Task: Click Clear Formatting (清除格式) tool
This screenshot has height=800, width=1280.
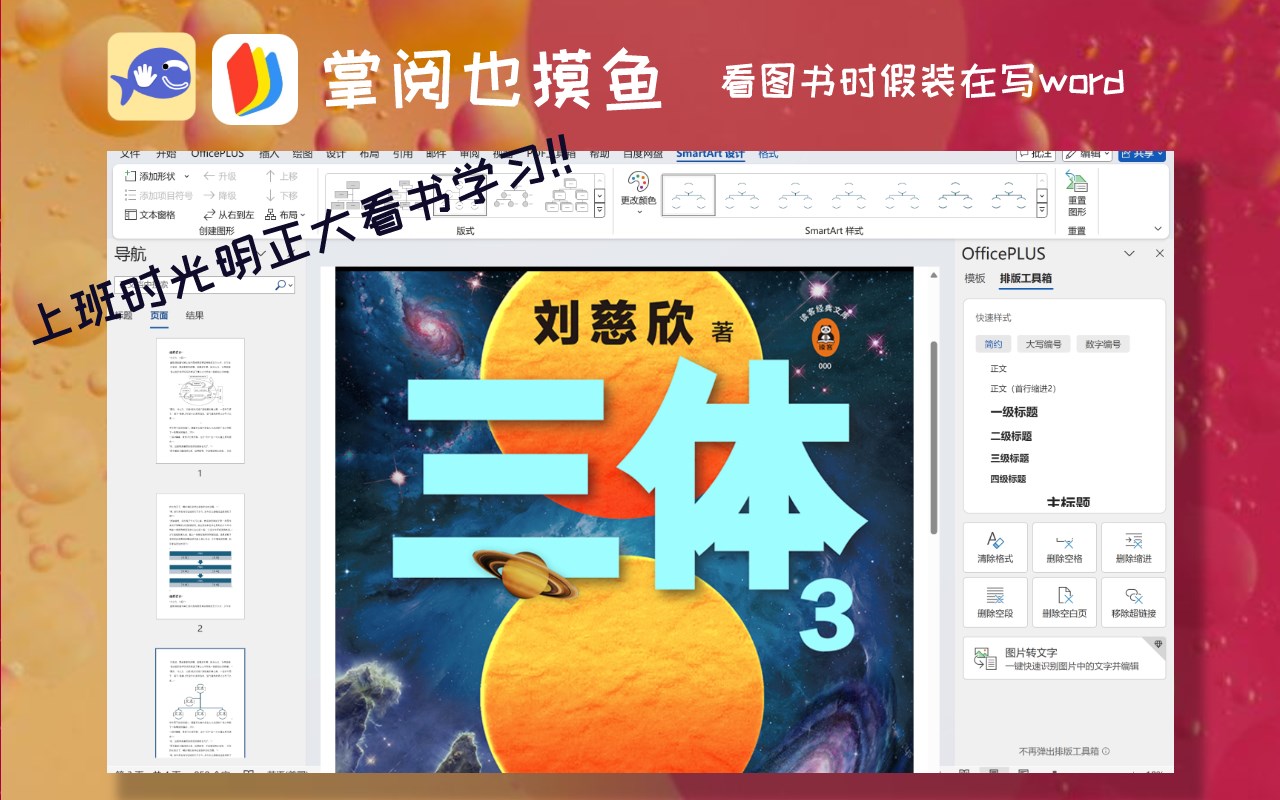Action: coord(995,547)
